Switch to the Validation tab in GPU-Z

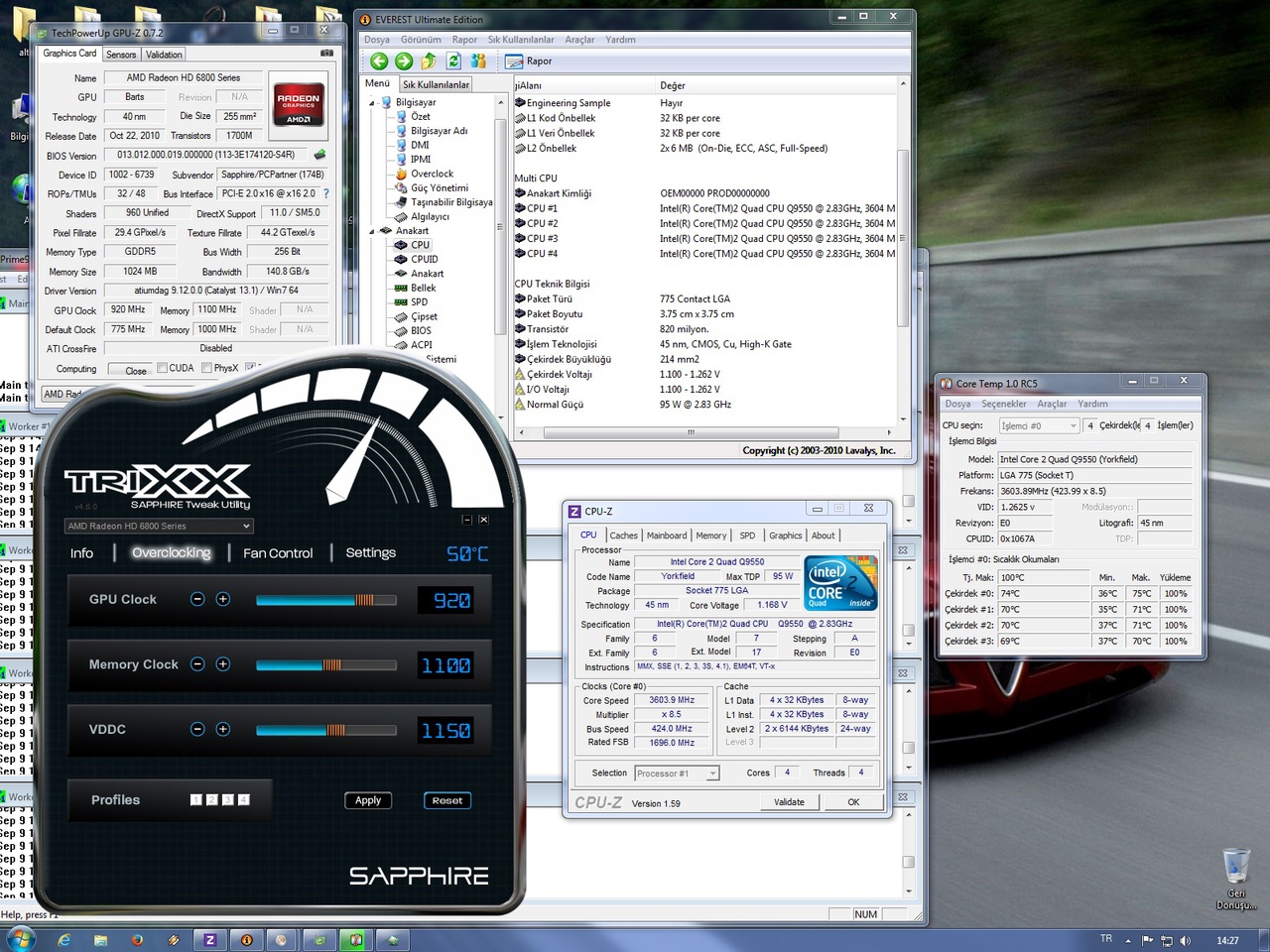(164, 55)
